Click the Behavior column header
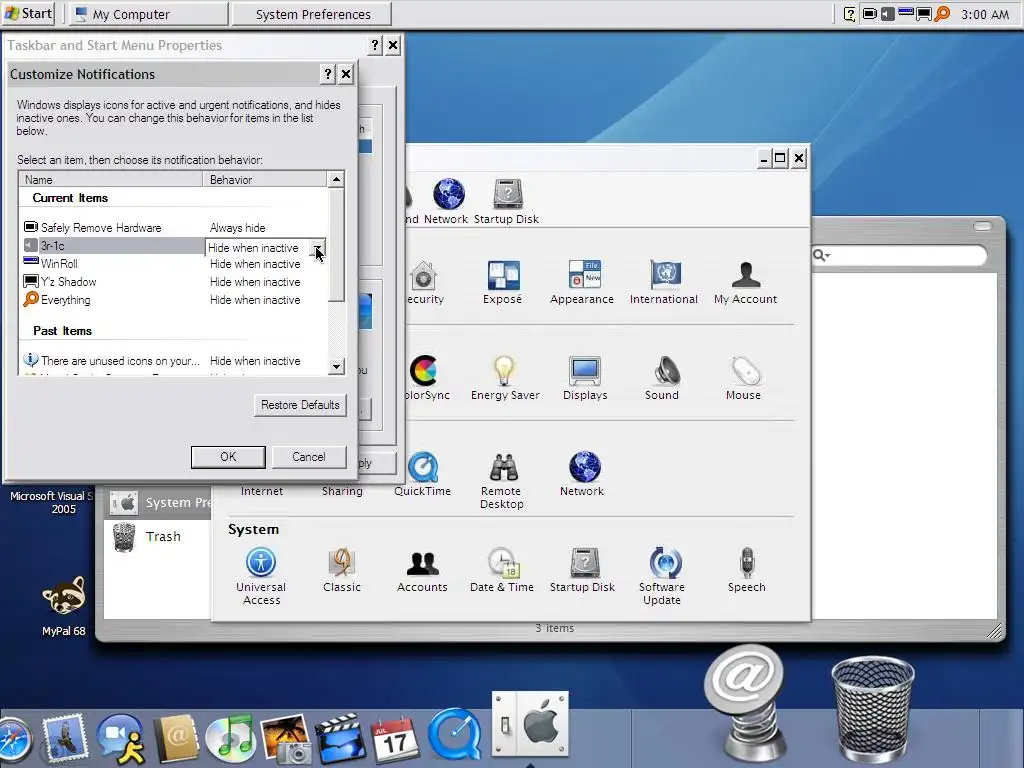1024x768 pixels. tap(264, 179)
